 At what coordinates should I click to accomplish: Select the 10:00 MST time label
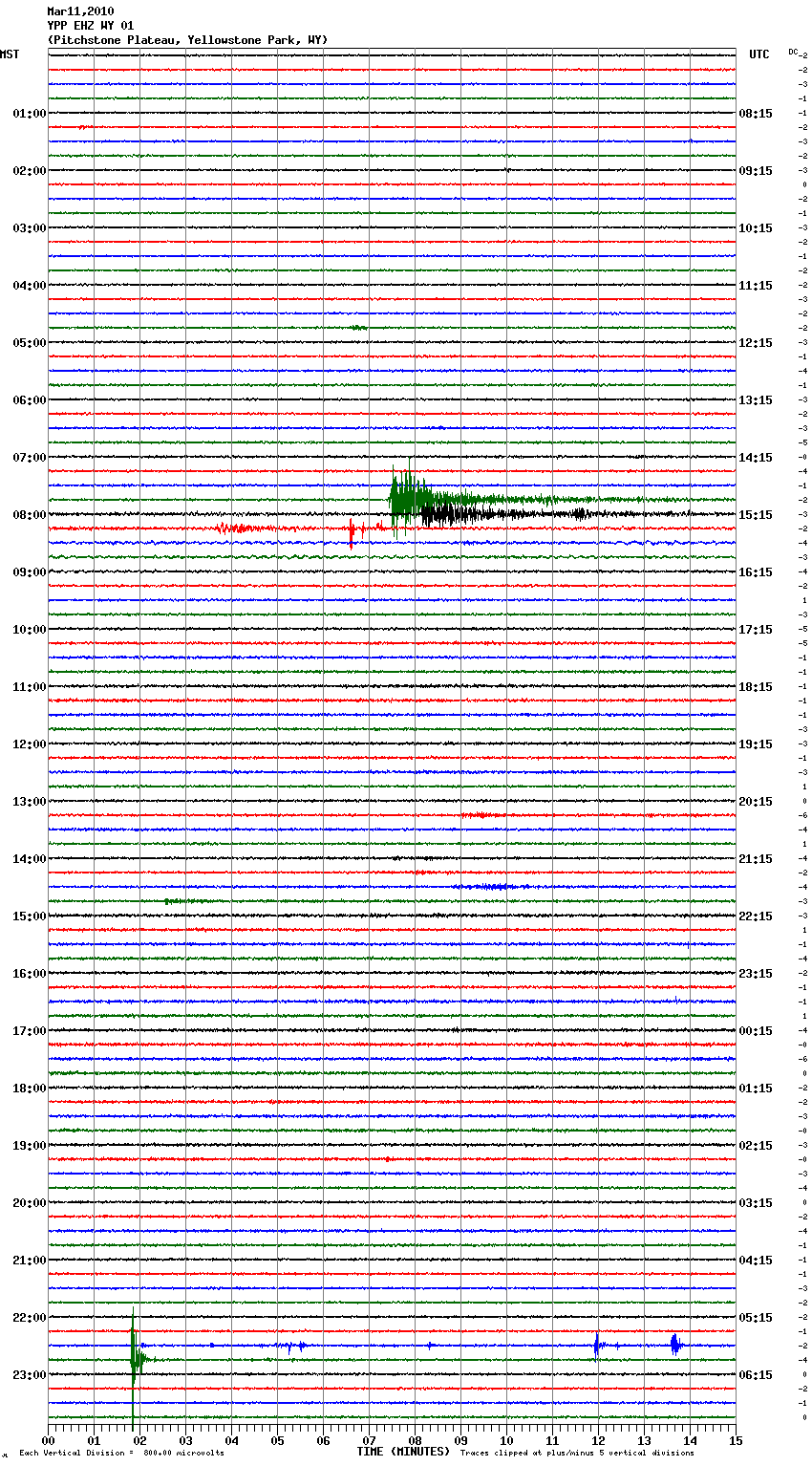[30, 630]
